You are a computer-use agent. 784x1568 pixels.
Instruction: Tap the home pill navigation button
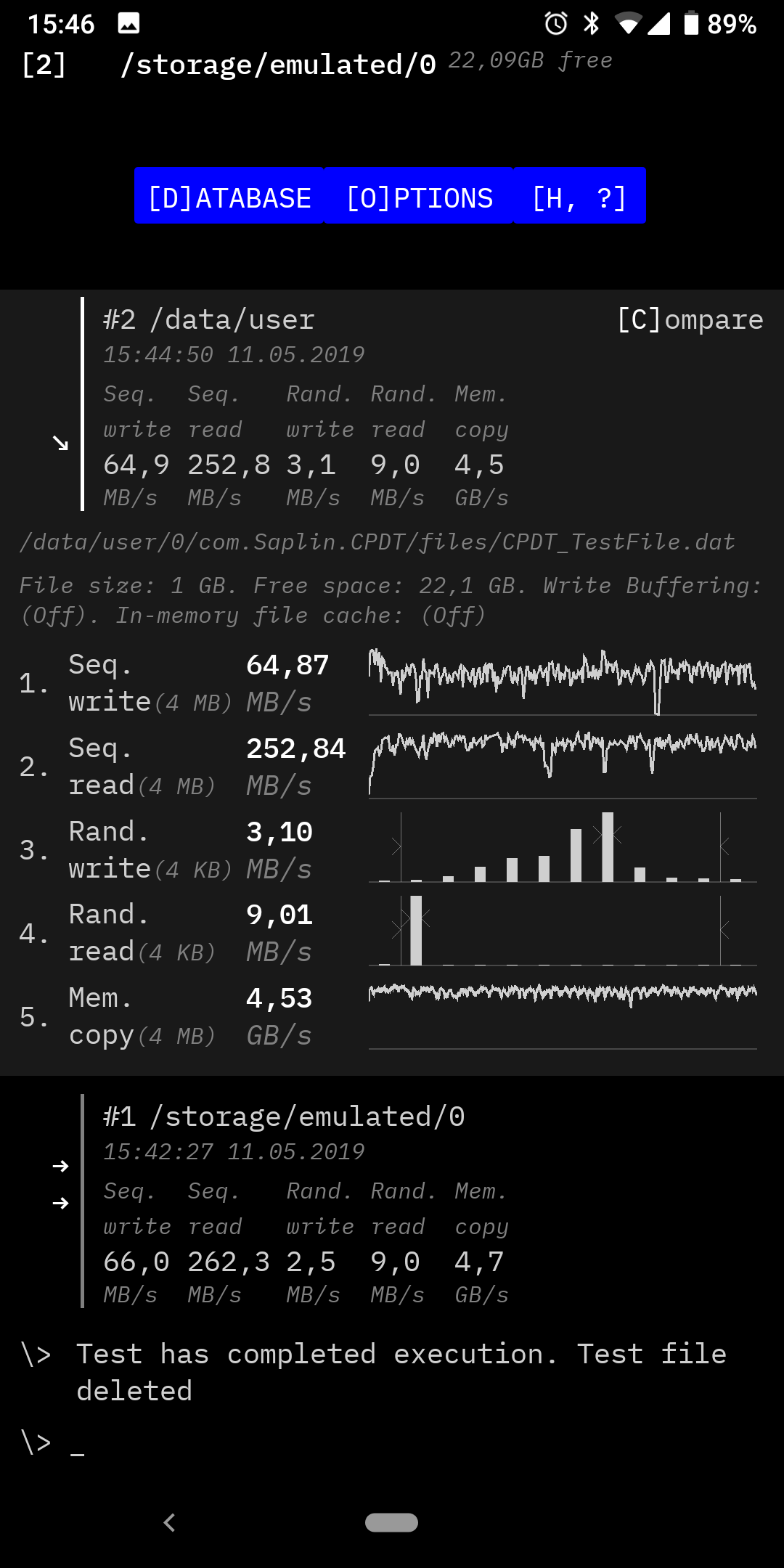[x=392, y=1522]
